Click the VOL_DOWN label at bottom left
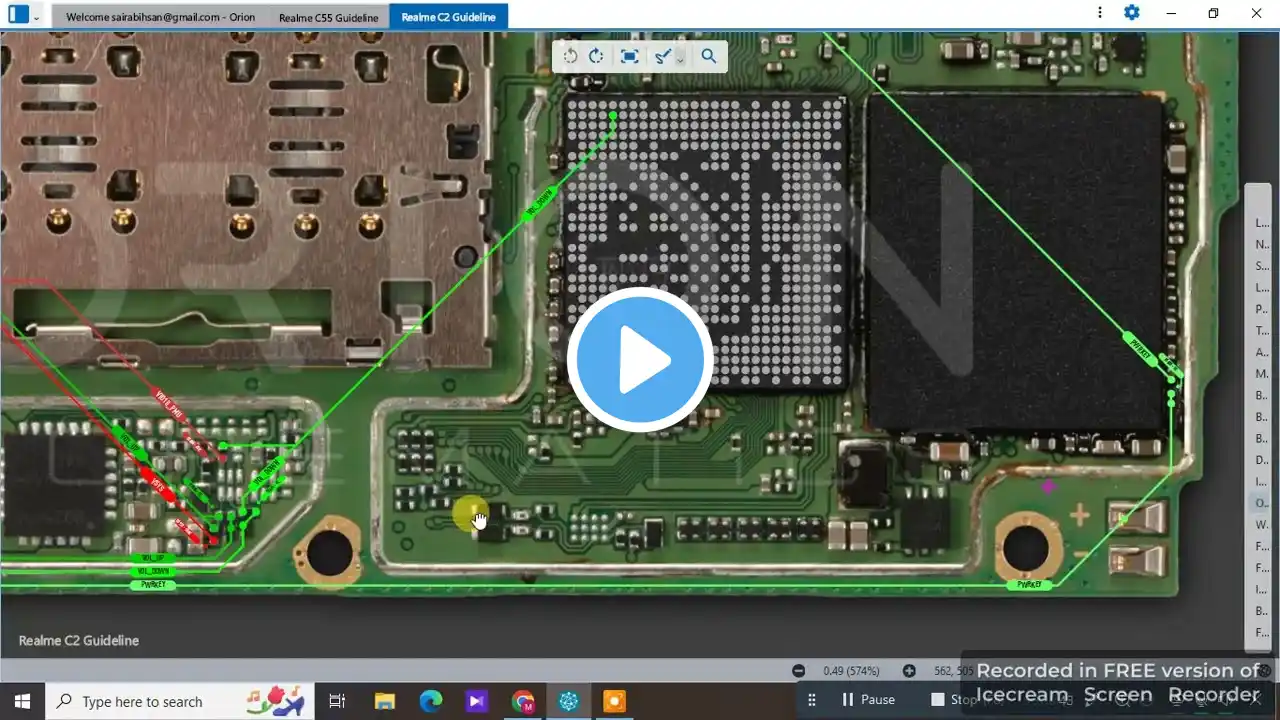 pyautogui.click(x=153, y=571)
